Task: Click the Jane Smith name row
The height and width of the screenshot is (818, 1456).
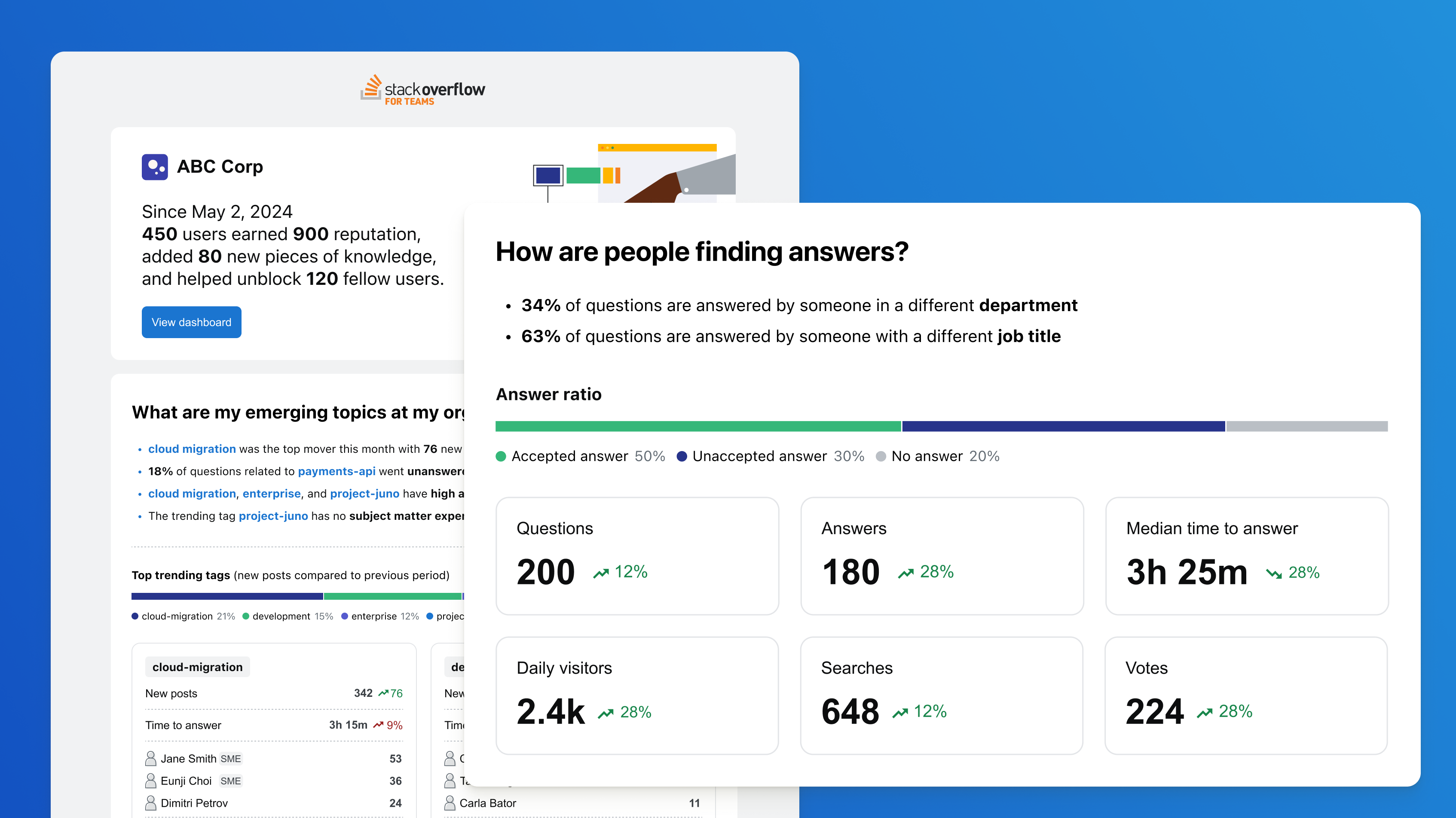Action: pos(274,758)
